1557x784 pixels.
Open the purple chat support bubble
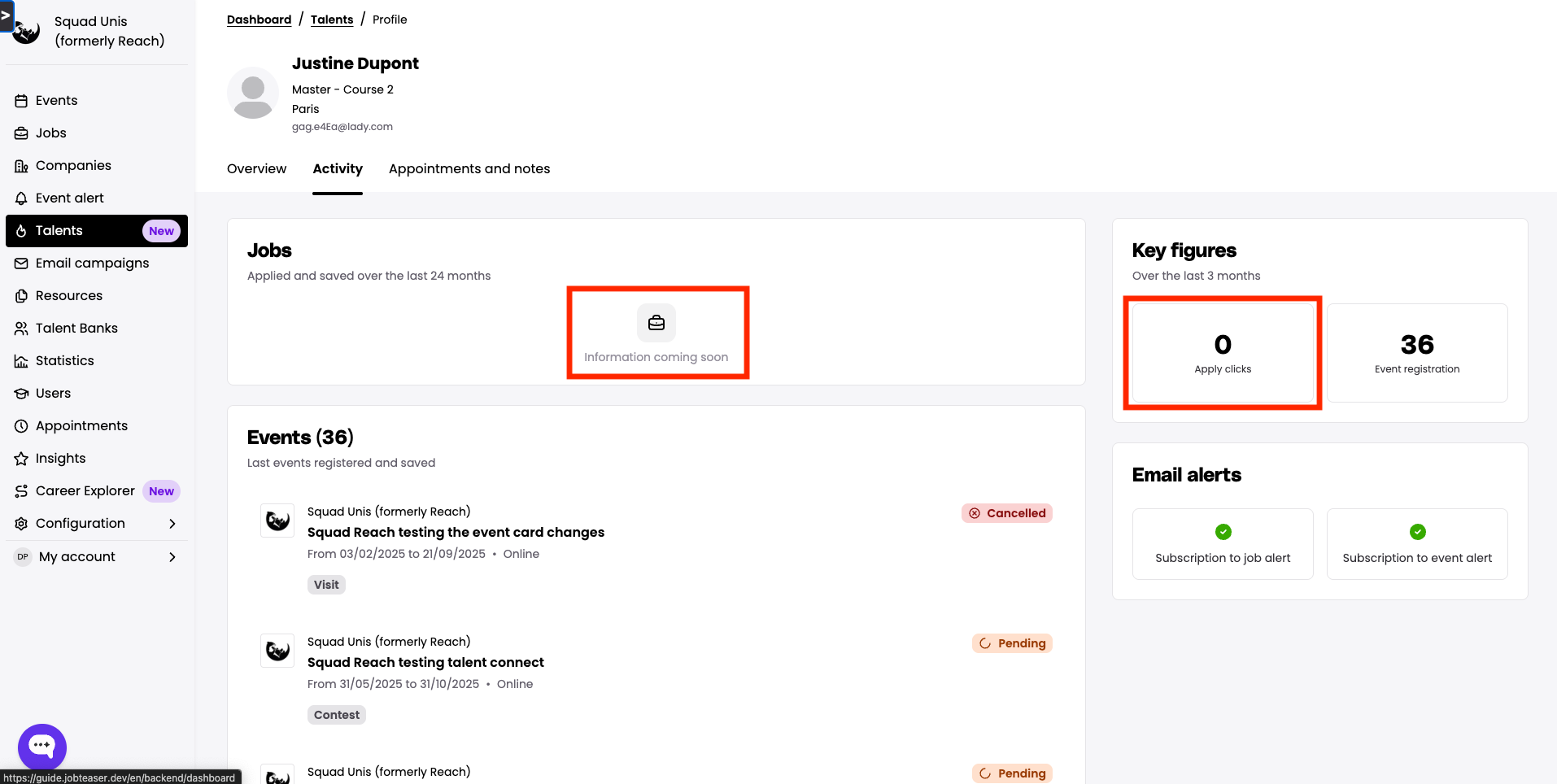click(42, 746)
